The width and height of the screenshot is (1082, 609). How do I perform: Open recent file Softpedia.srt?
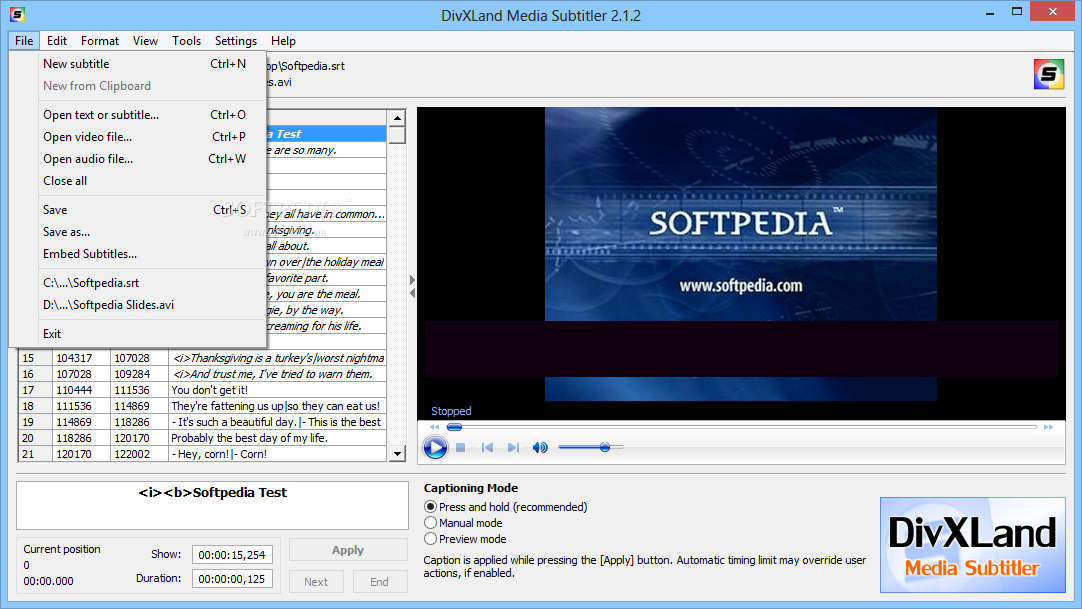click(x=138, y=283)
